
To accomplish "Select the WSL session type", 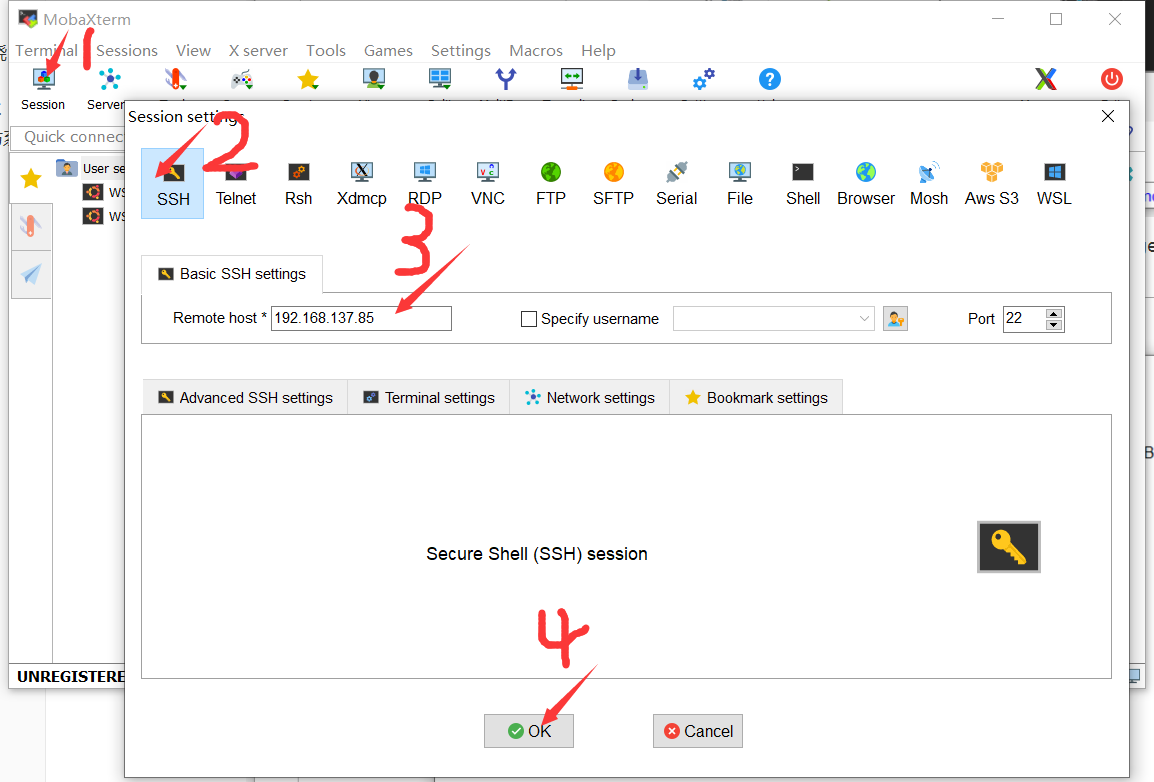I will (x=1054, y=183).
